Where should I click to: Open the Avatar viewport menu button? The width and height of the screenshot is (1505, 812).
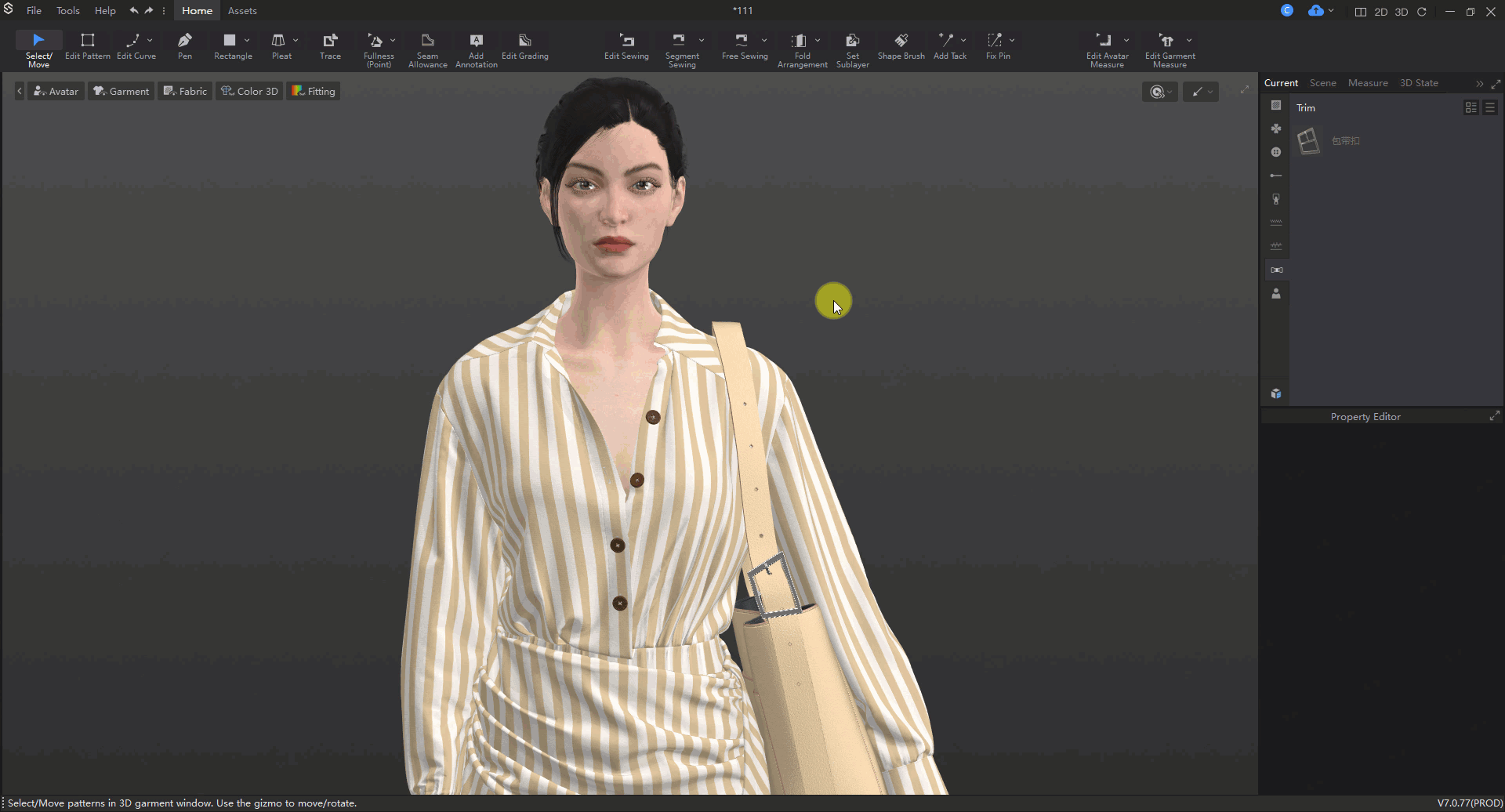pyautogui.click(x=56, y=92)
